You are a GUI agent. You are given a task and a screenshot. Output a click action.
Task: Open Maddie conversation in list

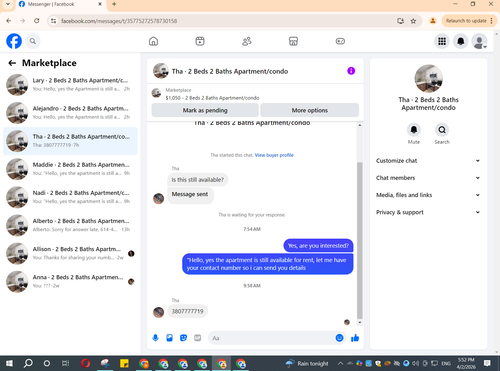(70, 169)
